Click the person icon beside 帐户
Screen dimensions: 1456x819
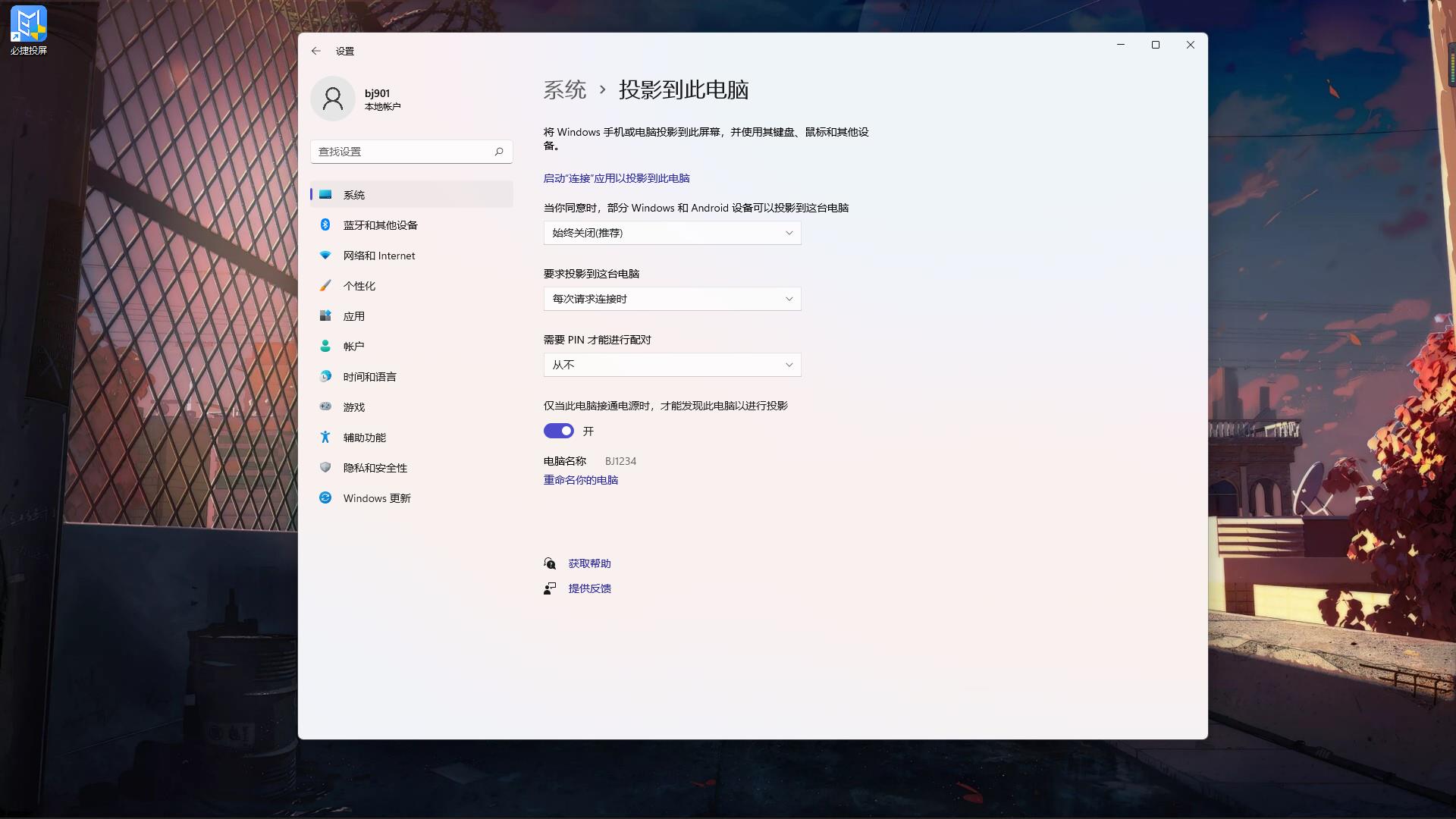point(325,346)
